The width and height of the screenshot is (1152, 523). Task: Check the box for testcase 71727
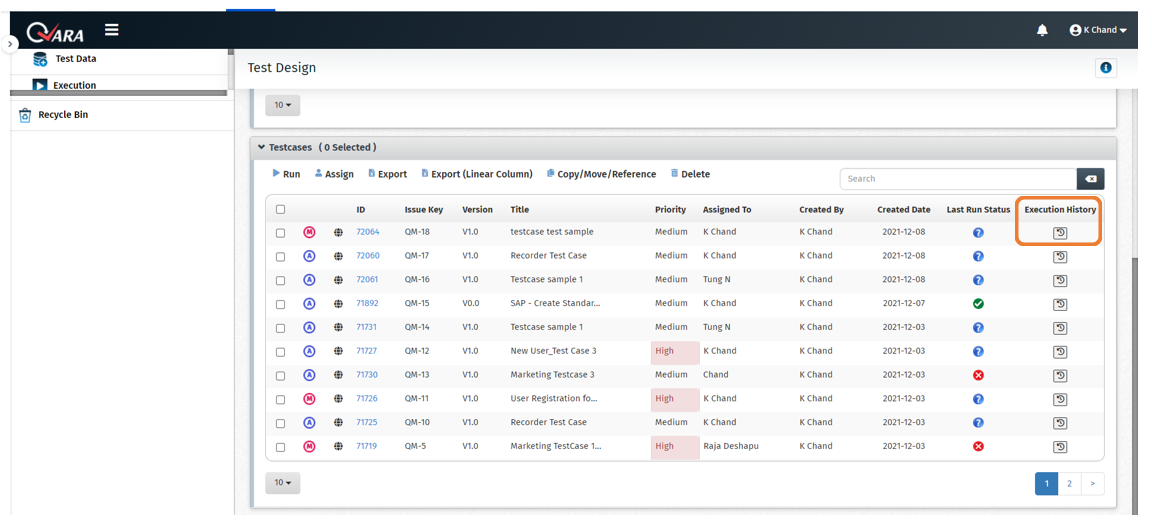click(281, 352)
